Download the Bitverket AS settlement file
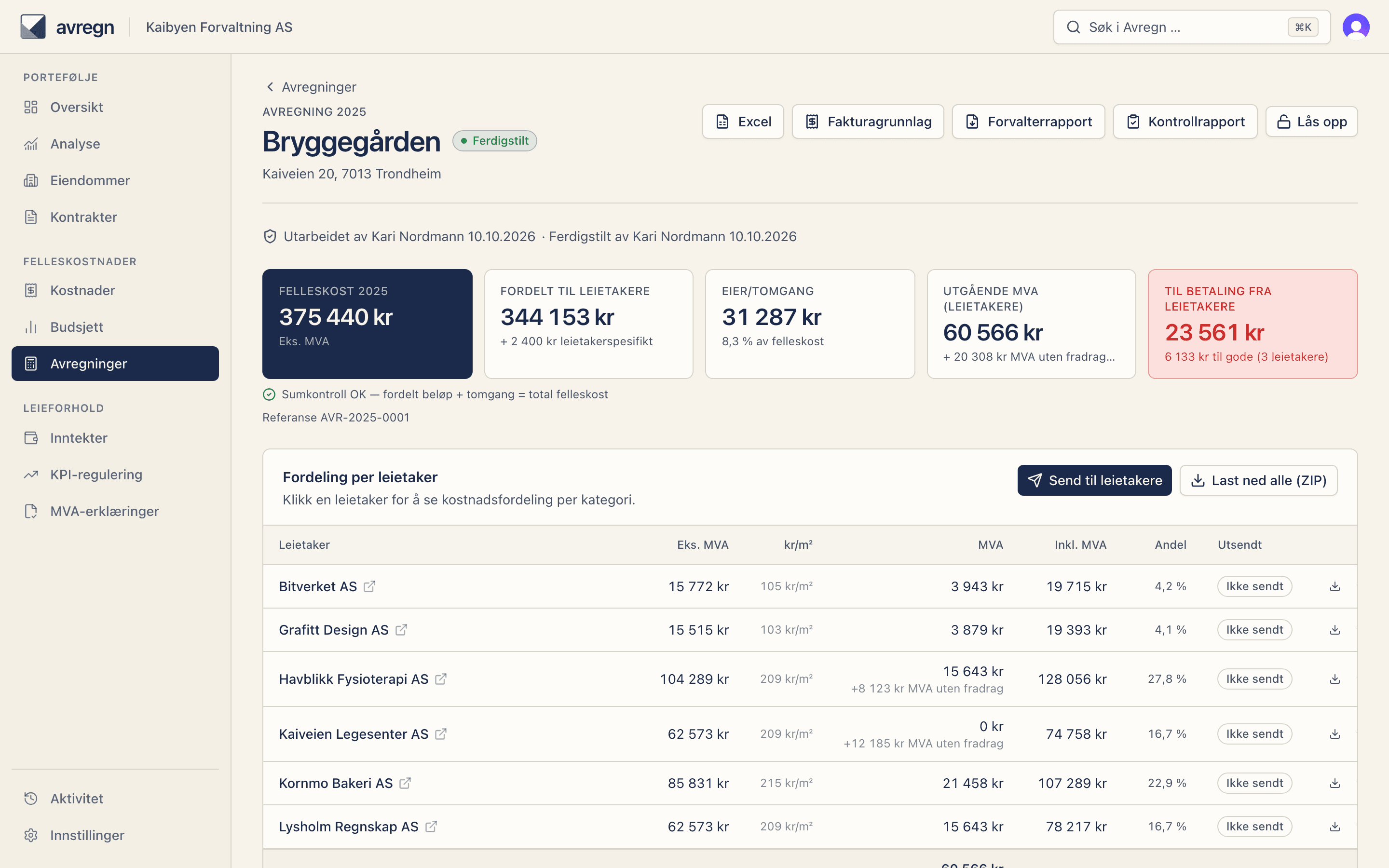Screen dimensions: 1389x868 (x=1335, y=586)
